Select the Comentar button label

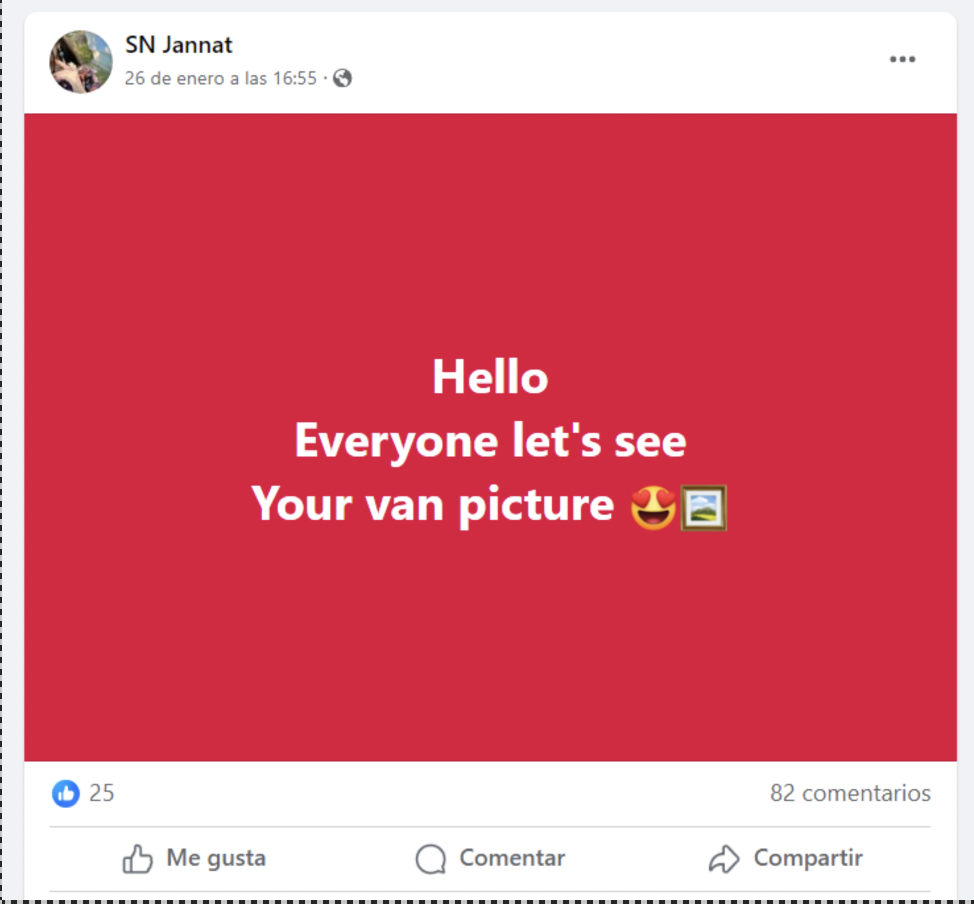(512, 858)
